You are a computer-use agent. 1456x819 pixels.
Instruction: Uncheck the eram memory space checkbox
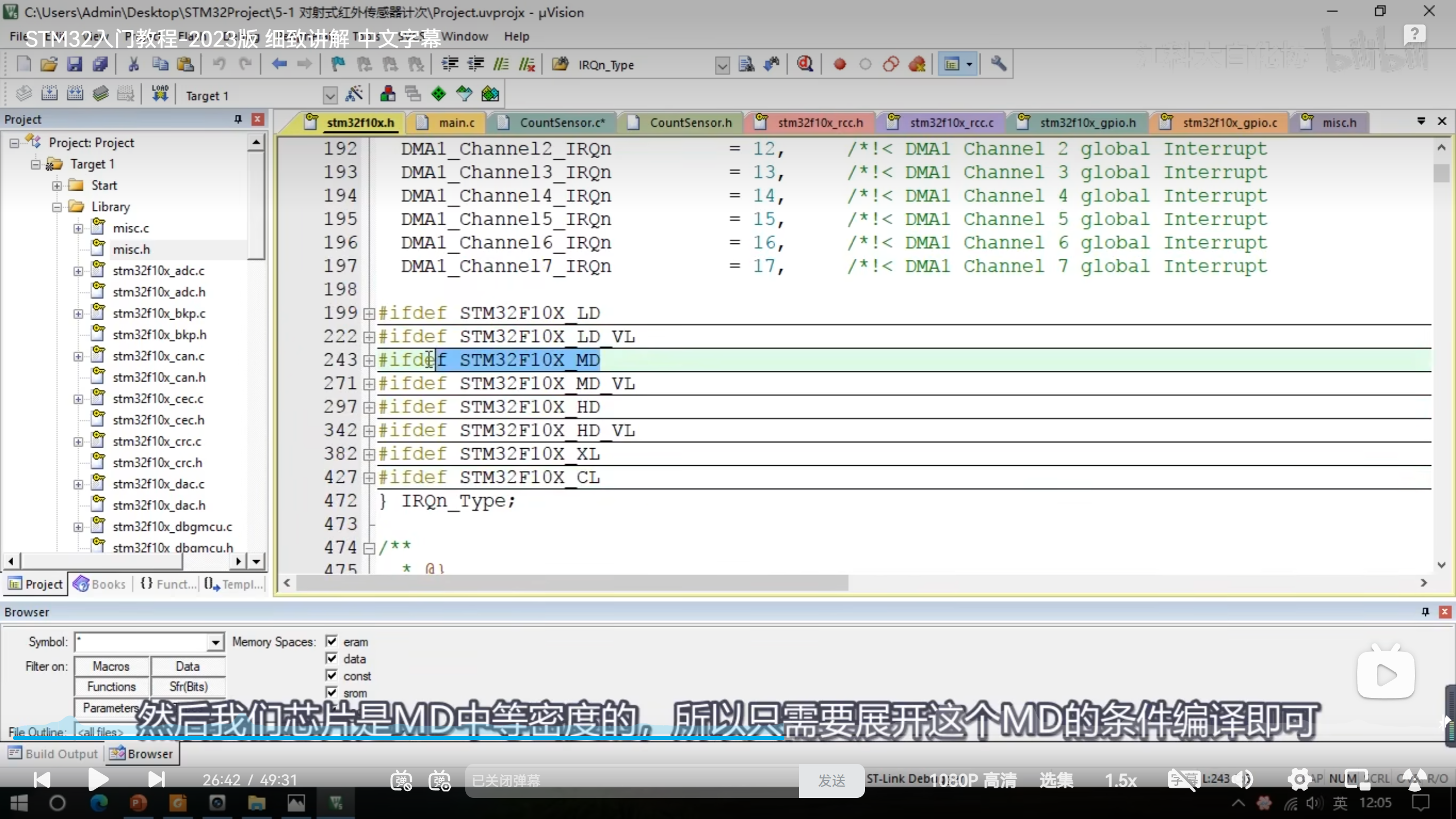coord(332,642)
